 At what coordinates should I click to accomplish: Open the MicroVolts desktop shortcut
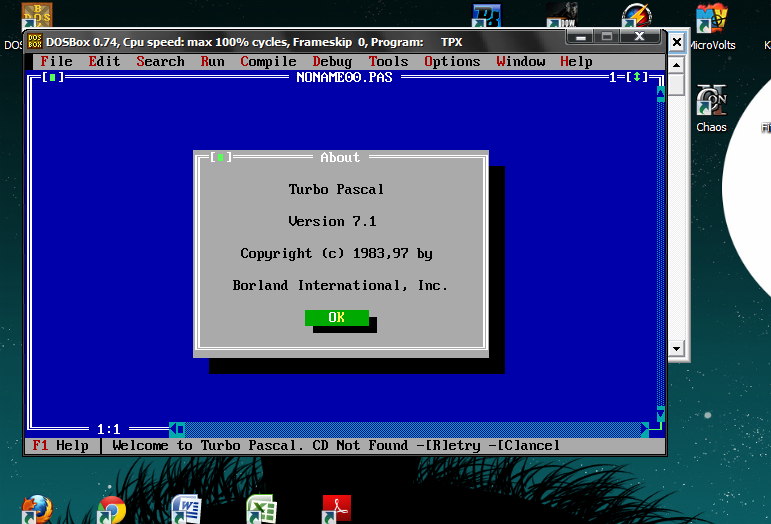[711, 26]
